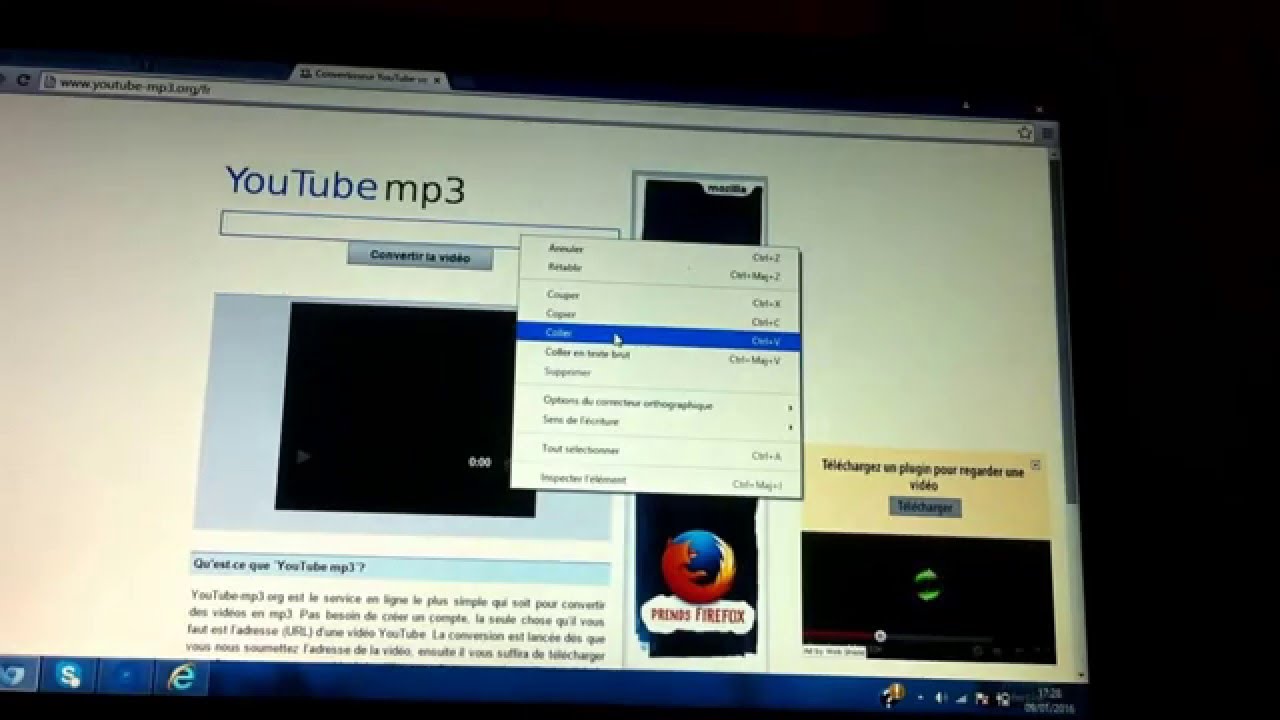Open the Chrome hamburger menu

1047,133
